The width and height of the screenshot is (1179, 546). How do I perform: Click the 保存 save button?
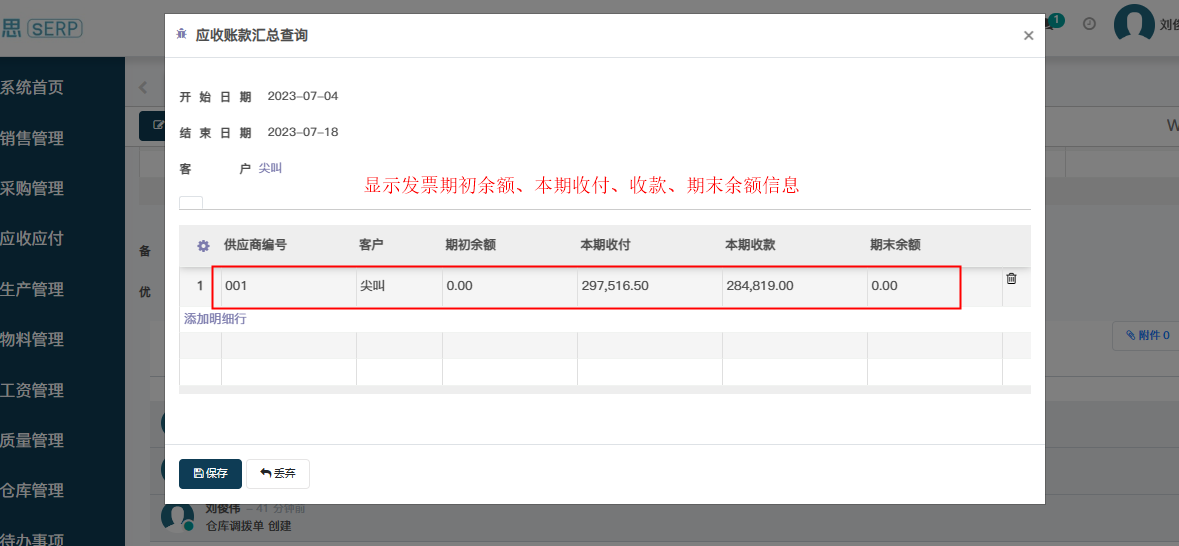pos(210,473)
